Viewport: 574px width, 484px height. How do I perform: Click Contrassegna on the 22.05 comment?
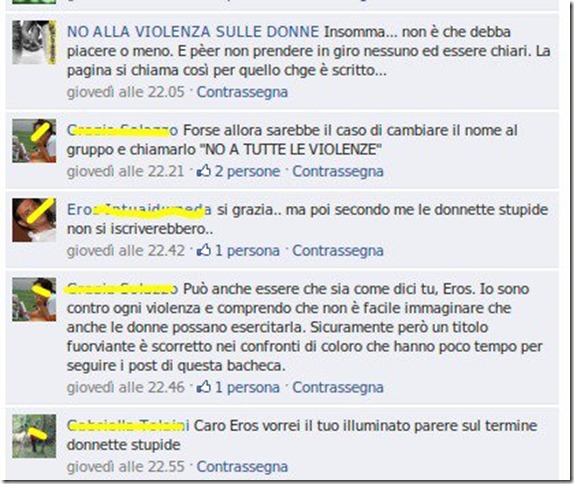(x=242, y=92)
